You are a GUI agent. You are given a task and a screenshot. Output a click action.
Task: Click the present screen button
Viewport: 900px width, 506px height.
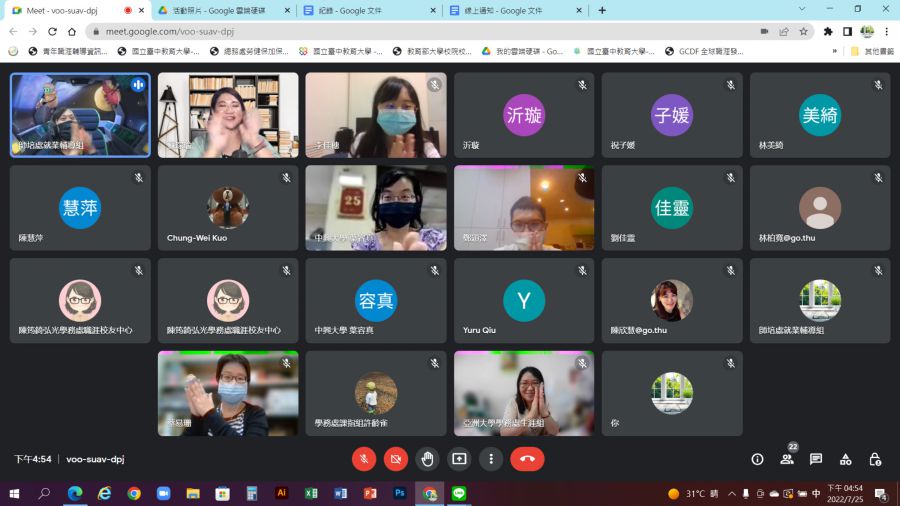459,459
